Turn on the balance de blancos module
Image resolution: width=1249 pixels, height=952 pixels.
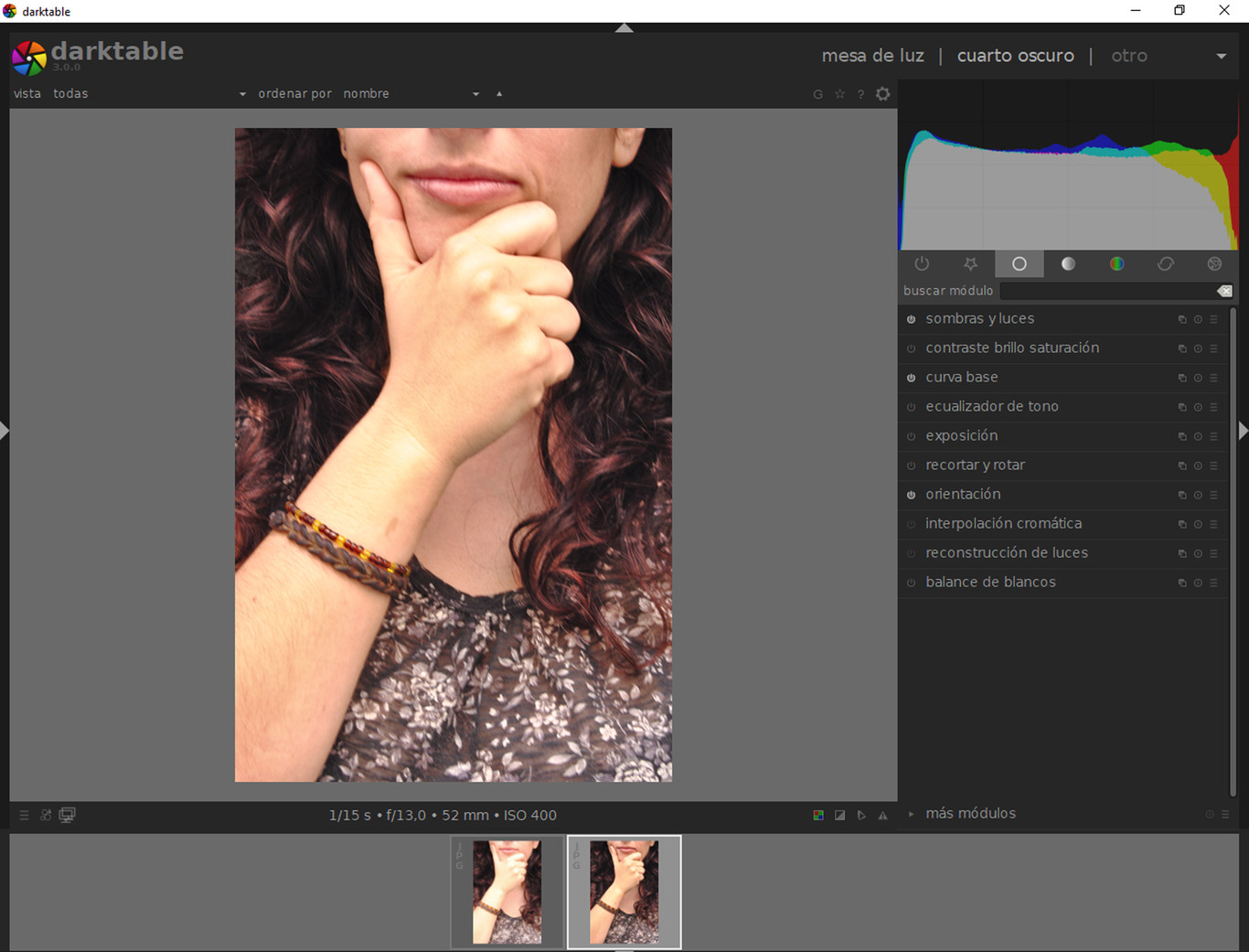[911, 583]
